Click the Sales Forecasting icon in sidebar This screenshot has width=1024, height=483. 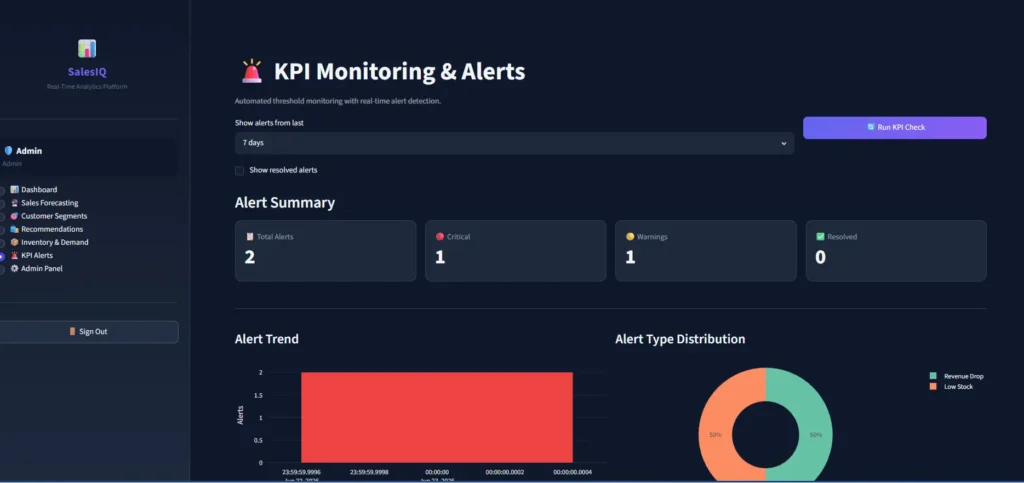tap(14, 203)
